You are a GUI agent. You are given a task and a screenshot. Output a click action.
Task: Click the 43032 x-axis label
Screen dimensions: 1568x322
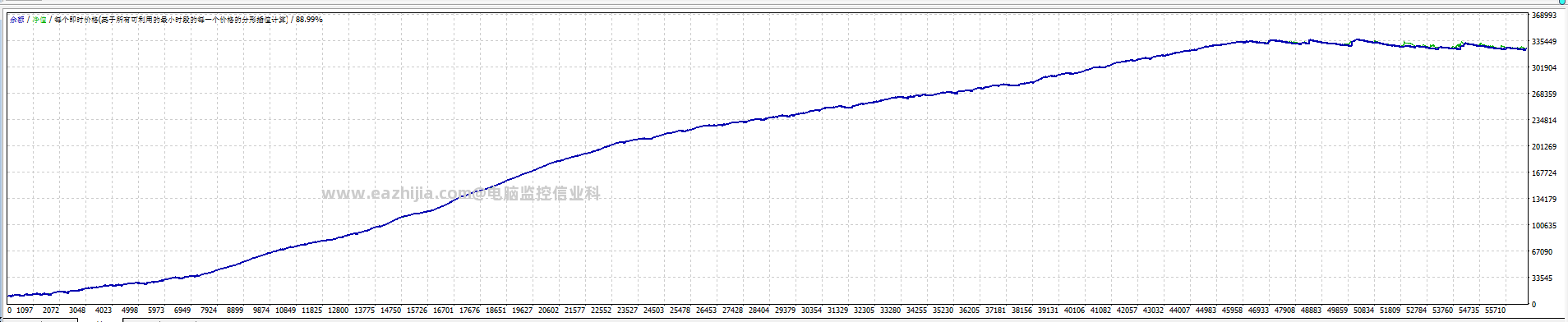tap(1154, 310)
